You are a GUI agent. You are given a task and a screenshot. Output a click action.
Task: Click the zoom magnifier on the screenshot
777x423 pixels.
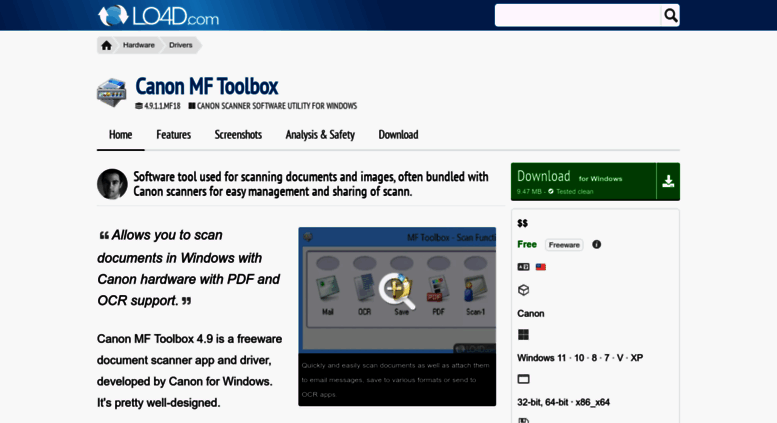(397, 291)
